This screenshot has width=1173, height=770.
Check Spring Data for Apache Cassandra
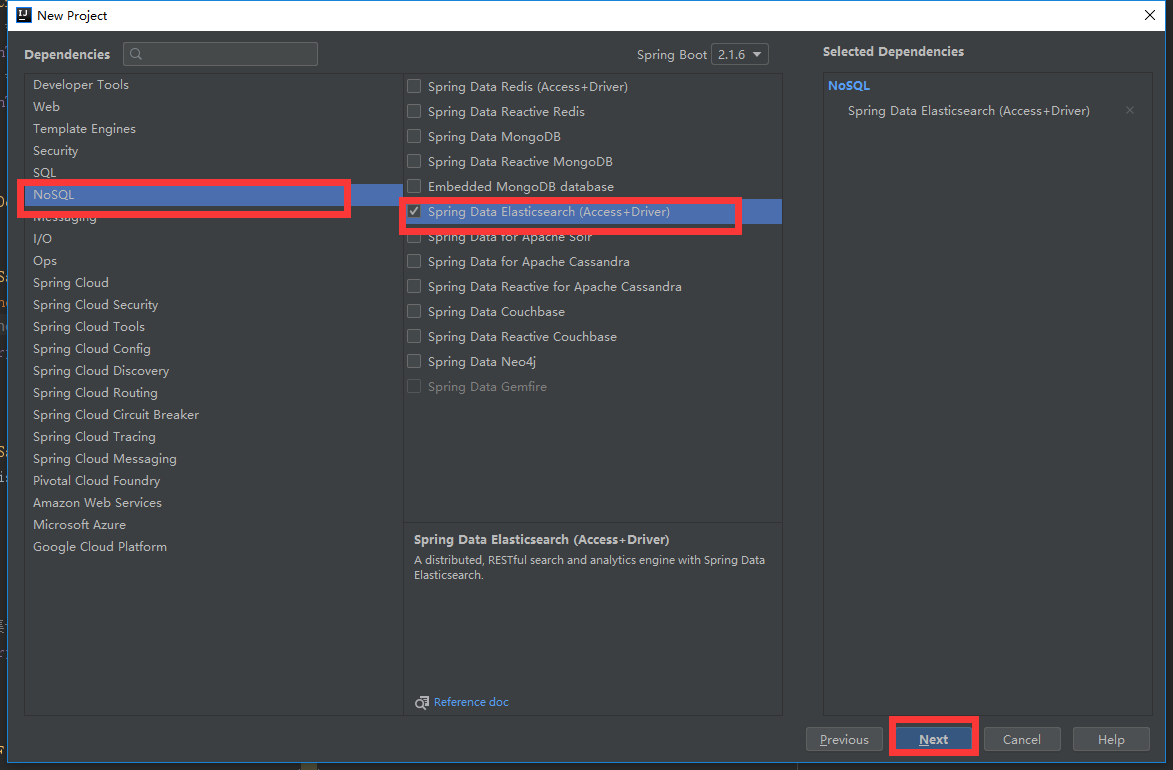[x=414, y=261]
